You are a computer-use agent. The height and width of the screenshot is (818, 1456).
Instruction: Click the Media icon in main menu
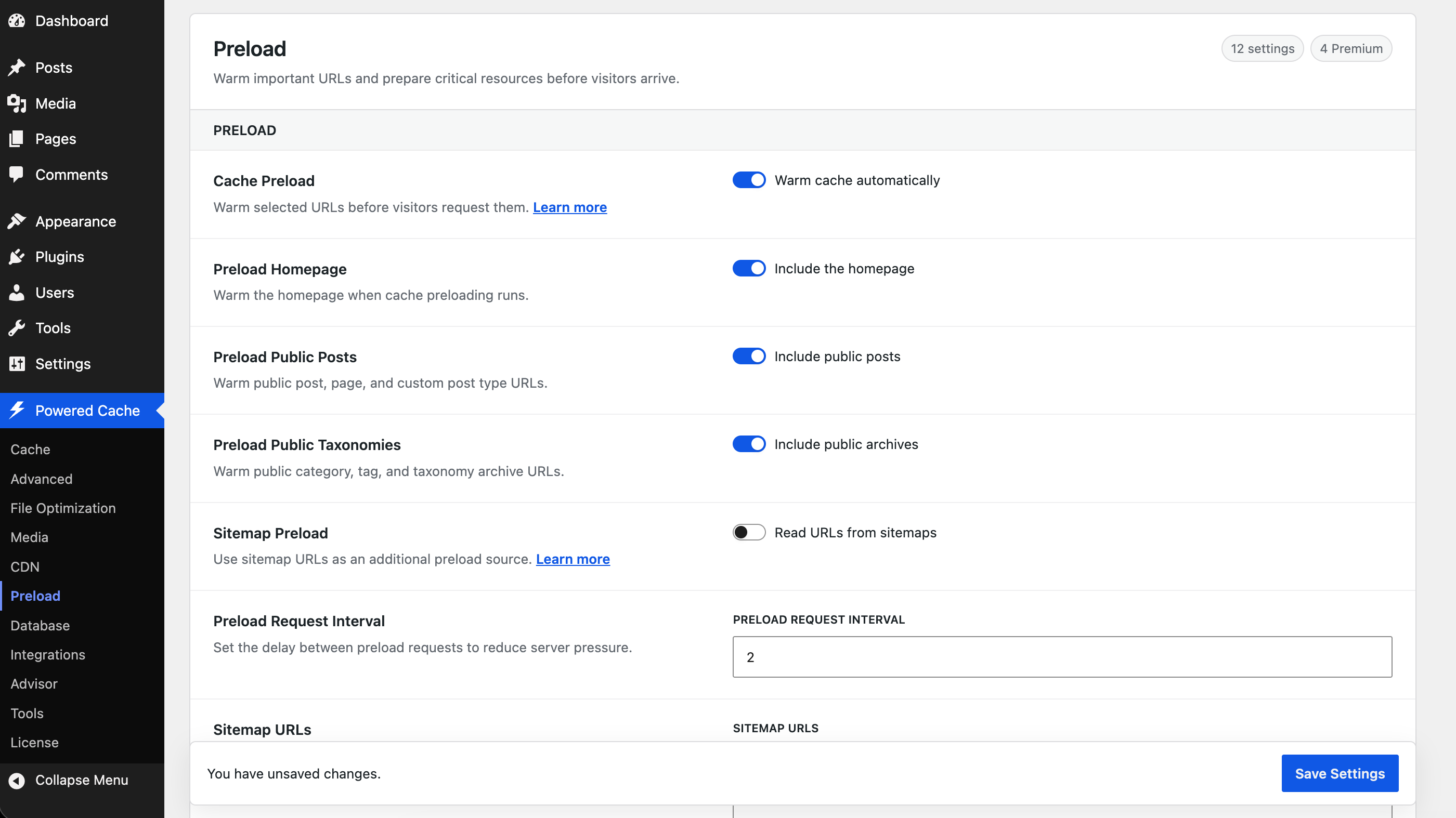pyautogui.click(x=17, y=103)
